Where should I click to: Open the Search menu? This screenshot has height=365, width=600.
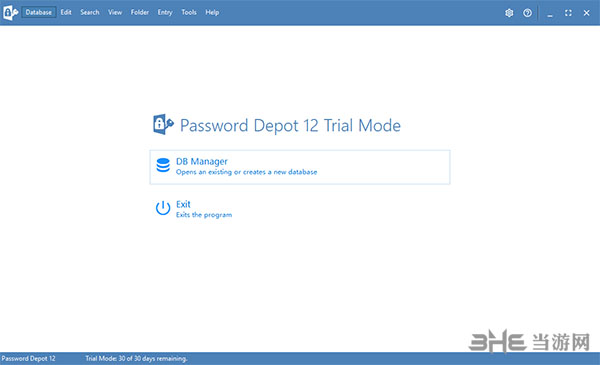[90, 12]
